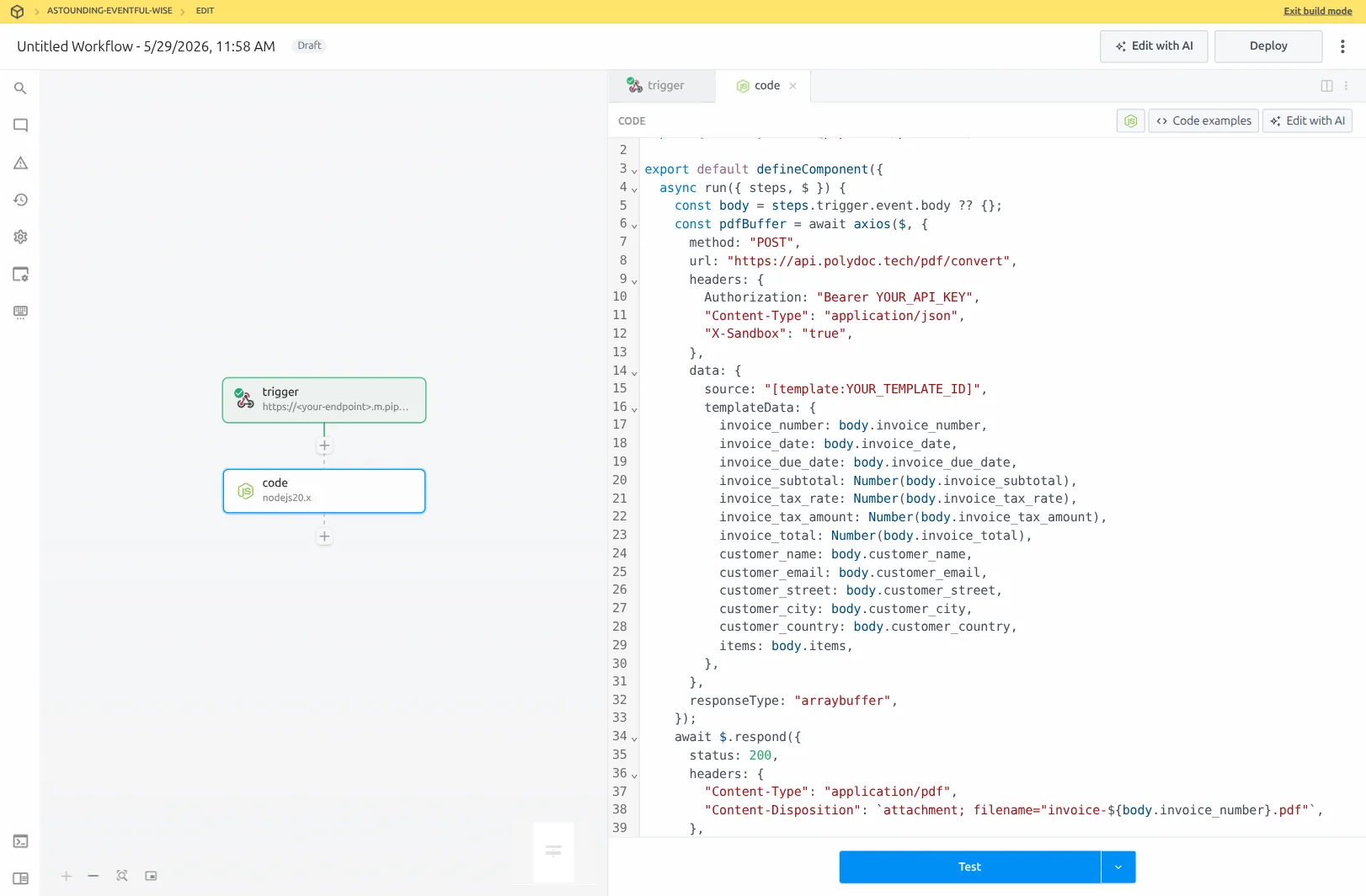Open the search icon in left sidebar

20,88
